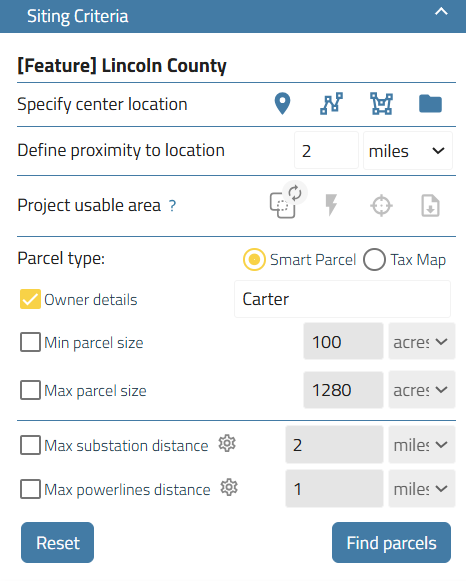Click the download file icon

(430, 205)
